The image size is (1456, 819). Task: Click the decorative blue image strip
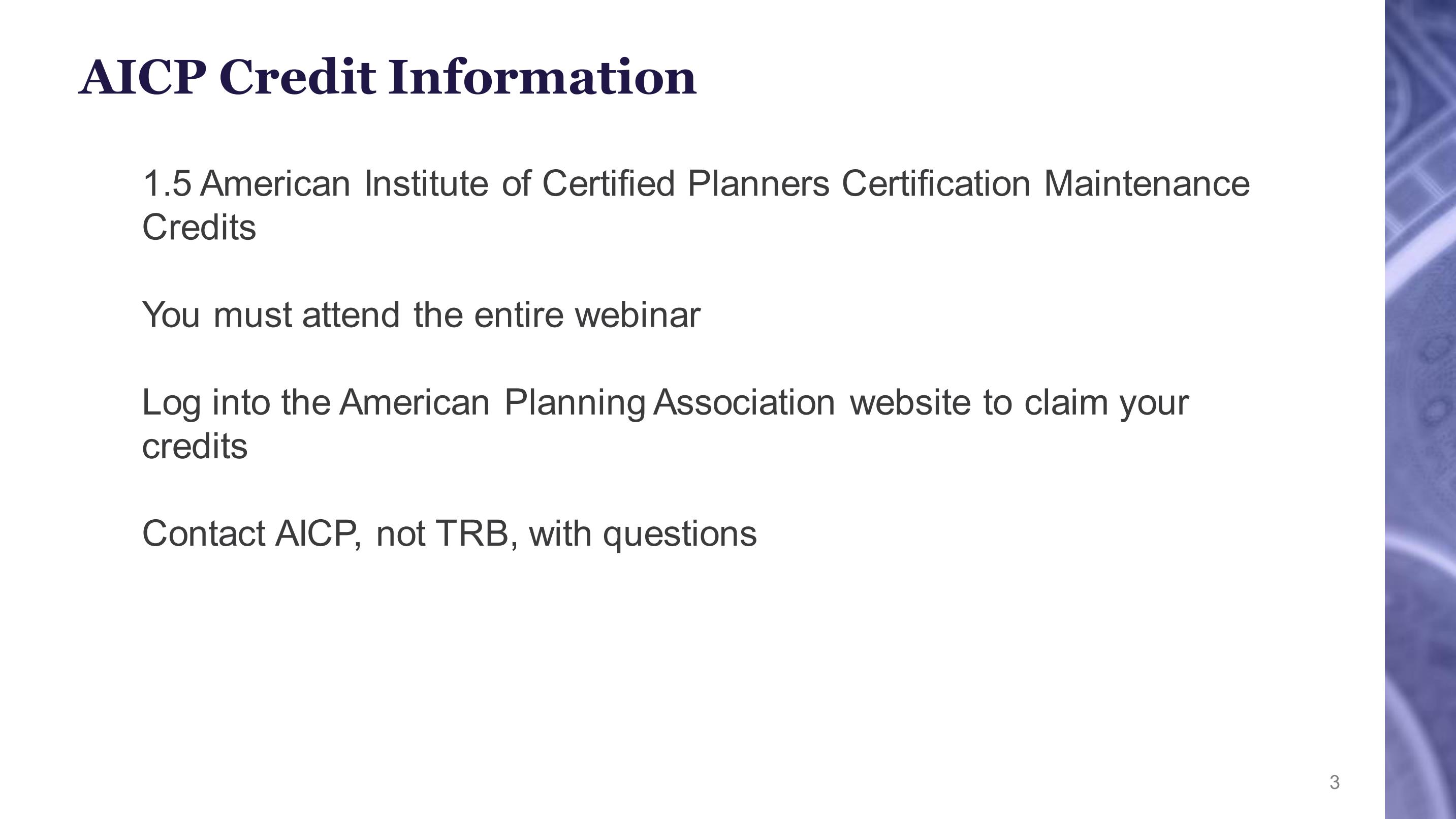[1420, 409]
